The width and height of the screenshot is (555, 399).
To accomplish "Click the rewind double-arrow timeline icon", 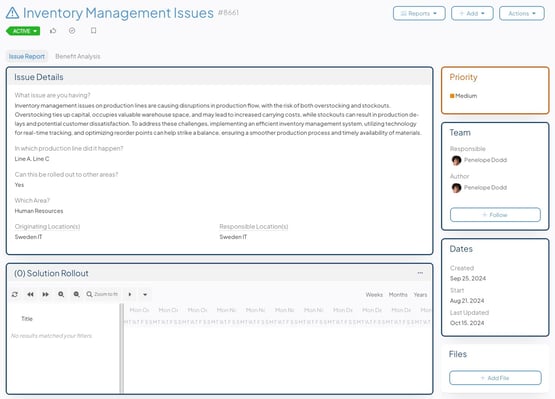I will (30, 294).
